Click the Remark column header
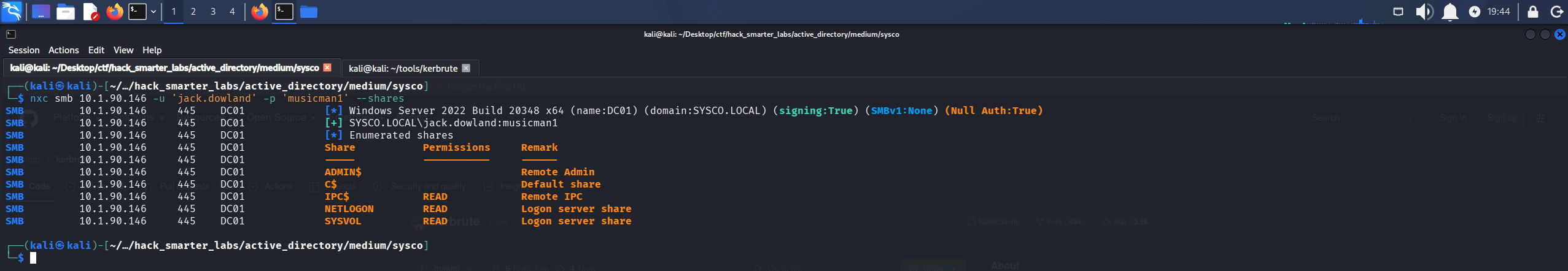 pyautogui.click(x=539, y=147)
